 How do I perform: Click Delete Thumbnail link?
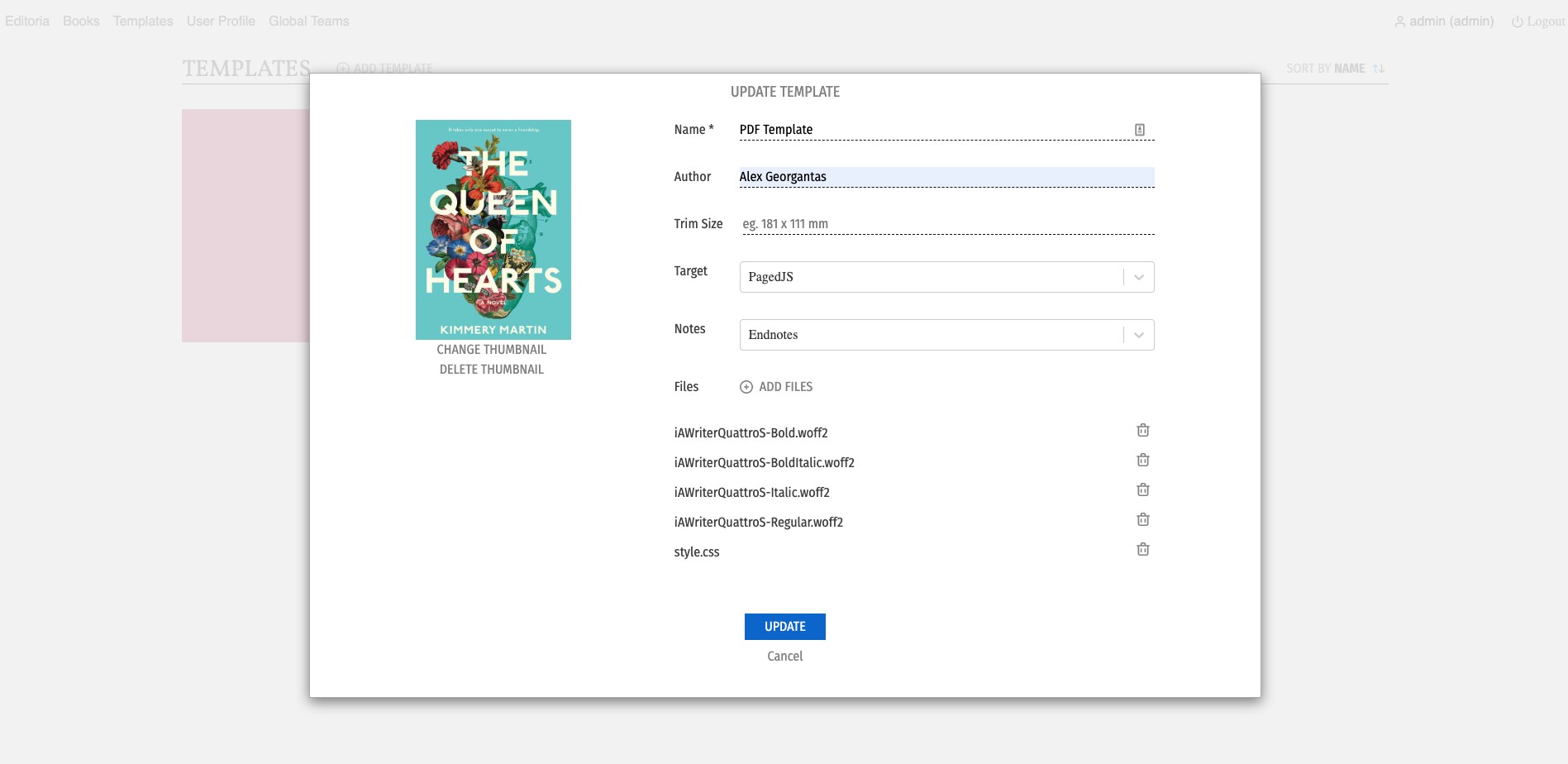492,370
